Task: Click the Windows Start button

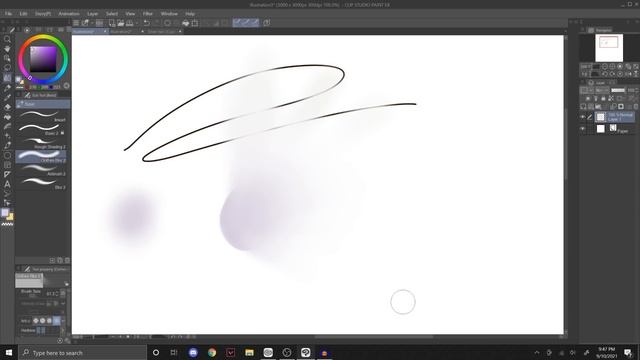Action: [x=9, y=353]
